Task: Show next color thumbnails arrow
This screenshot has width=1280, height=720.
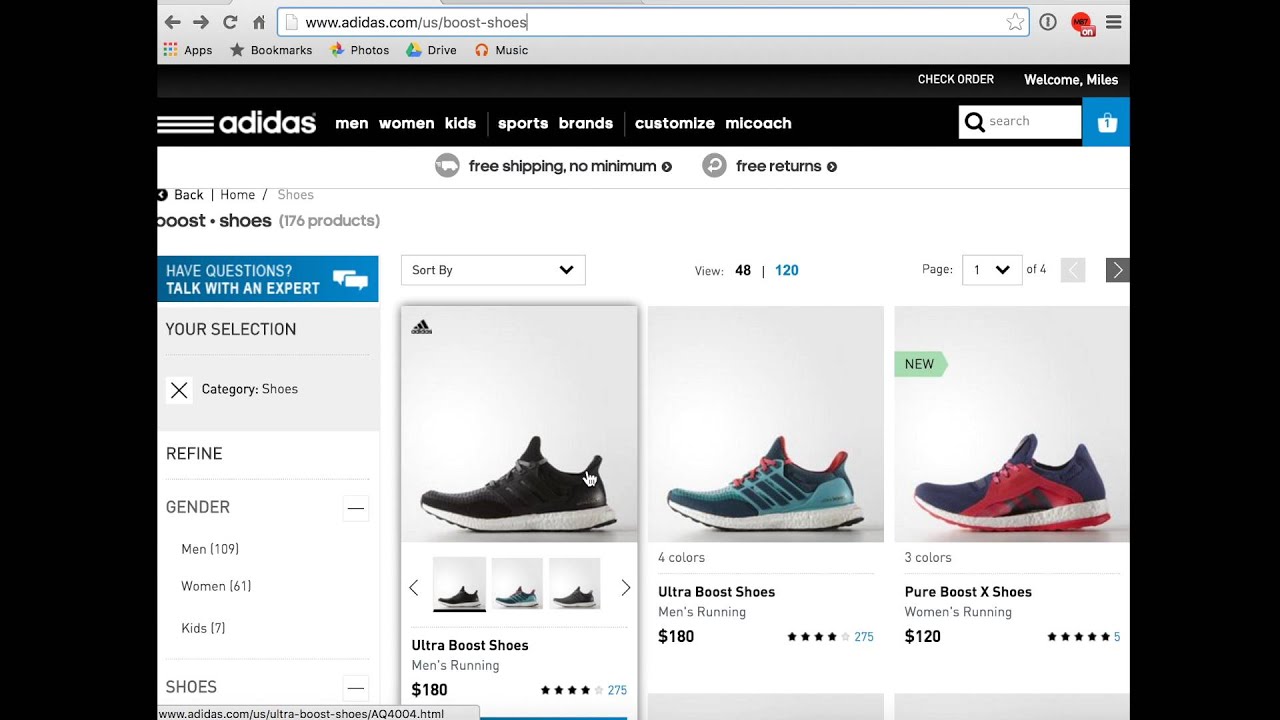Action: coord(626,587)
